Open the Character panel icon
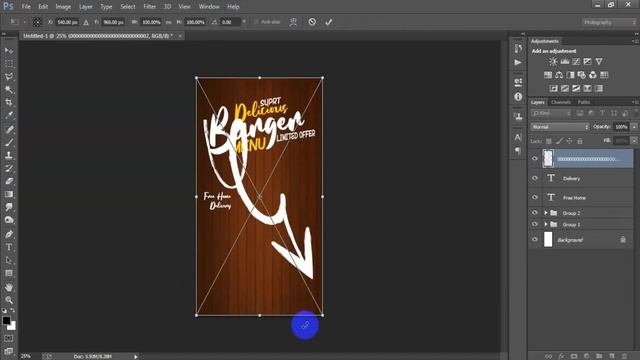Screen dimensions: 640x360 tap(518, 137)
